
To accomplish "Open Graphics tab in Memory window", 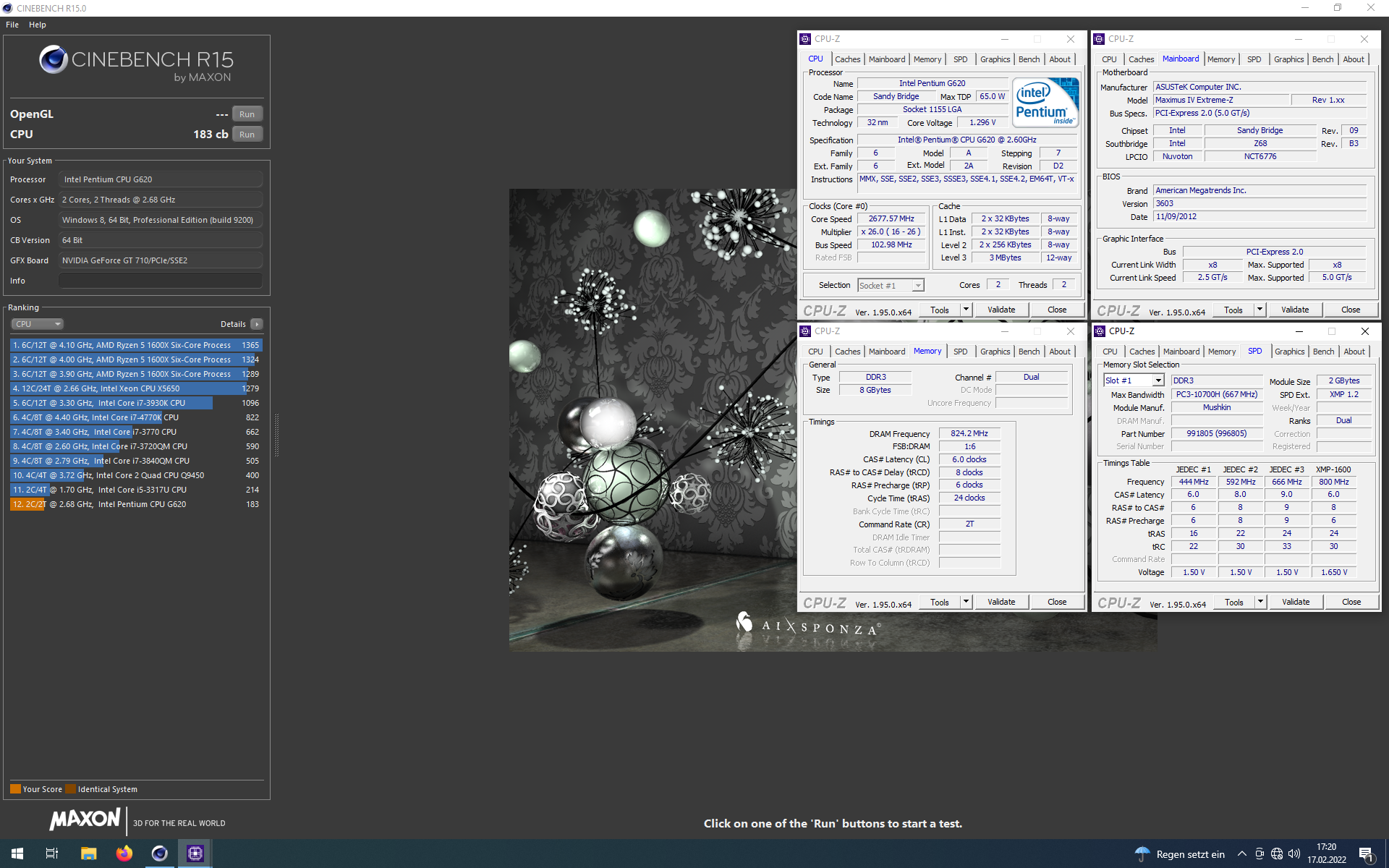I will pos(995,352).
